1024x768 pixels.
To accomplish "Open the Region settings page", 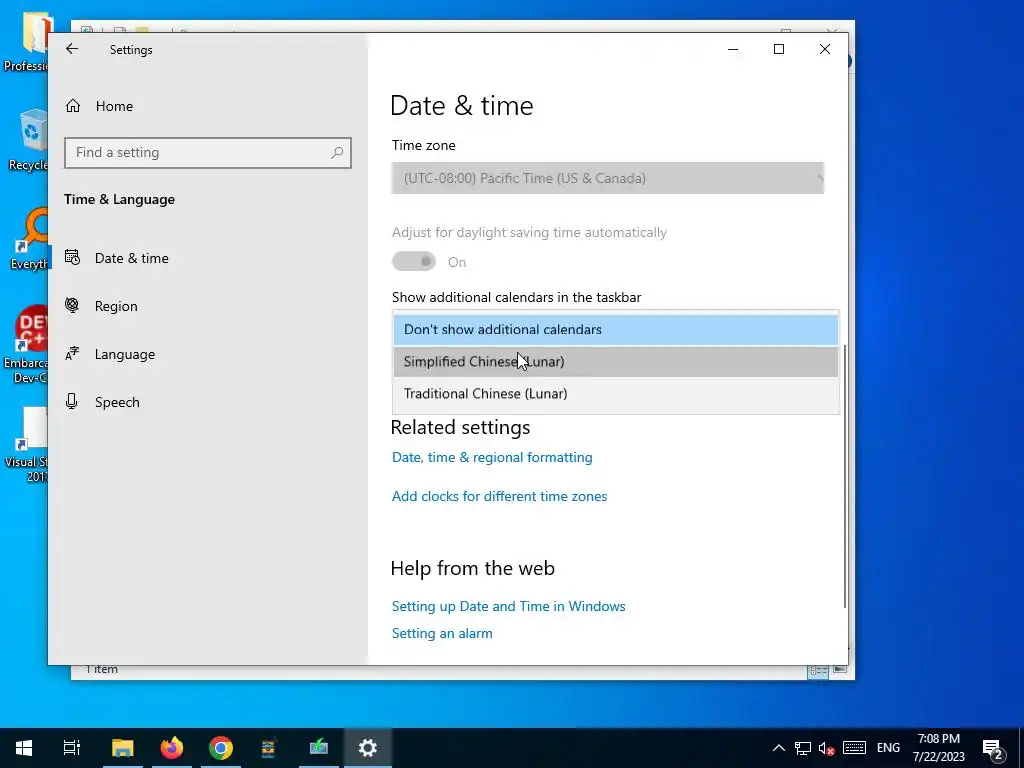I will [116, 306].
